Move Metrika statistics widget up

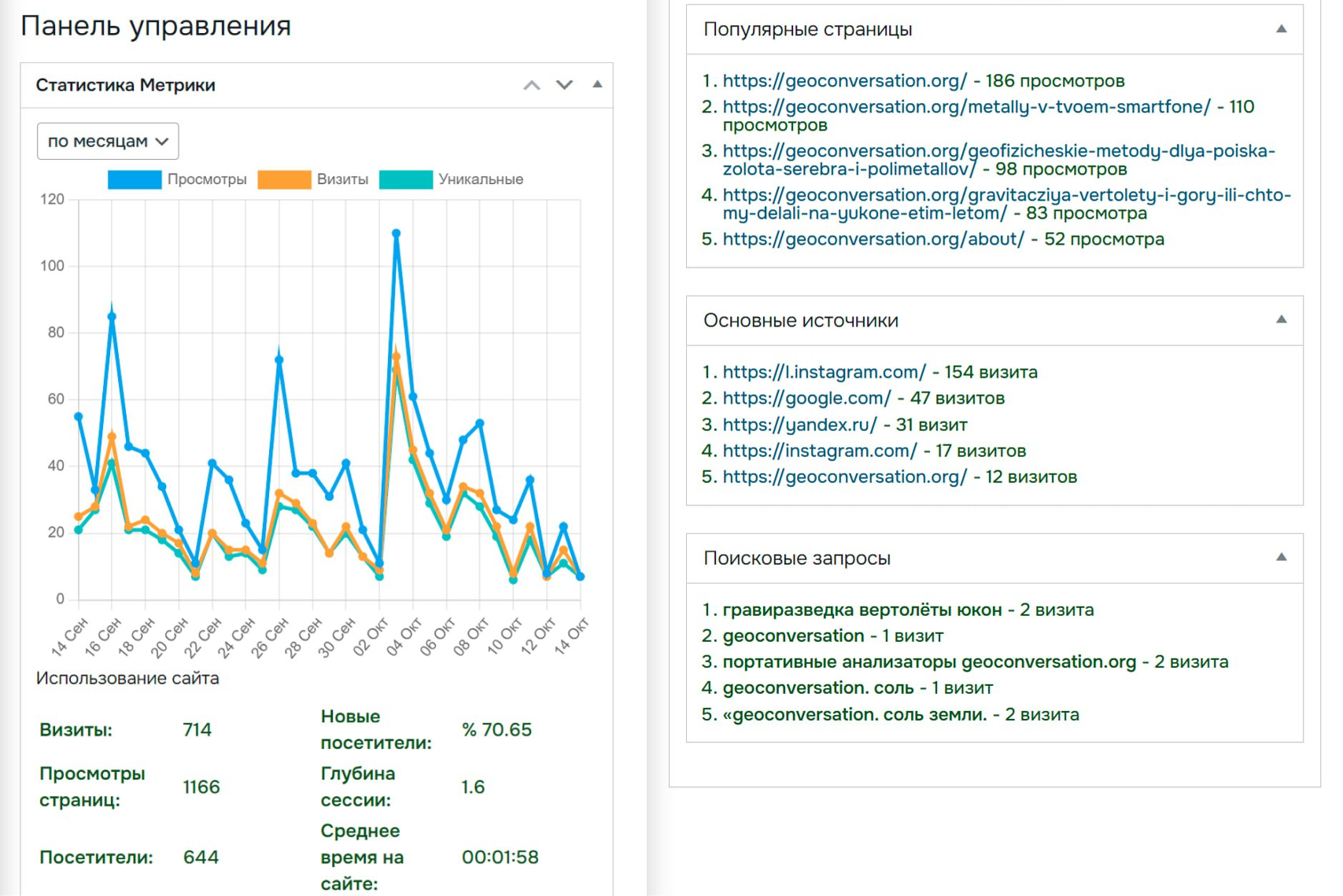click(x=532, y=85)
